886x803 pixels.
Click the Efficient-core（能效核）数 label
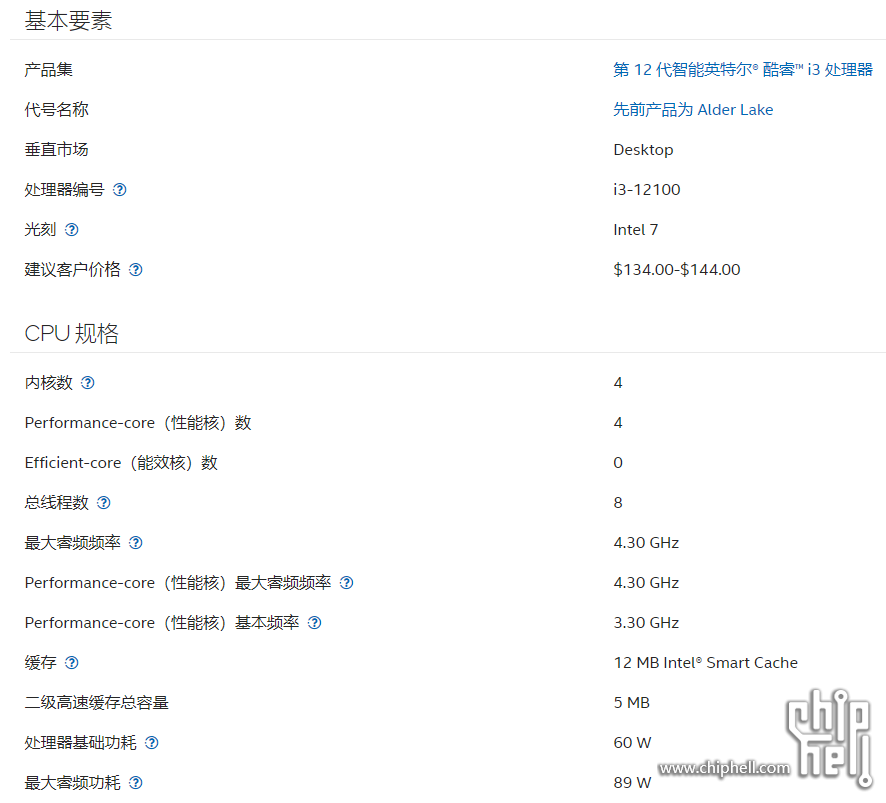tap(121, 463)
